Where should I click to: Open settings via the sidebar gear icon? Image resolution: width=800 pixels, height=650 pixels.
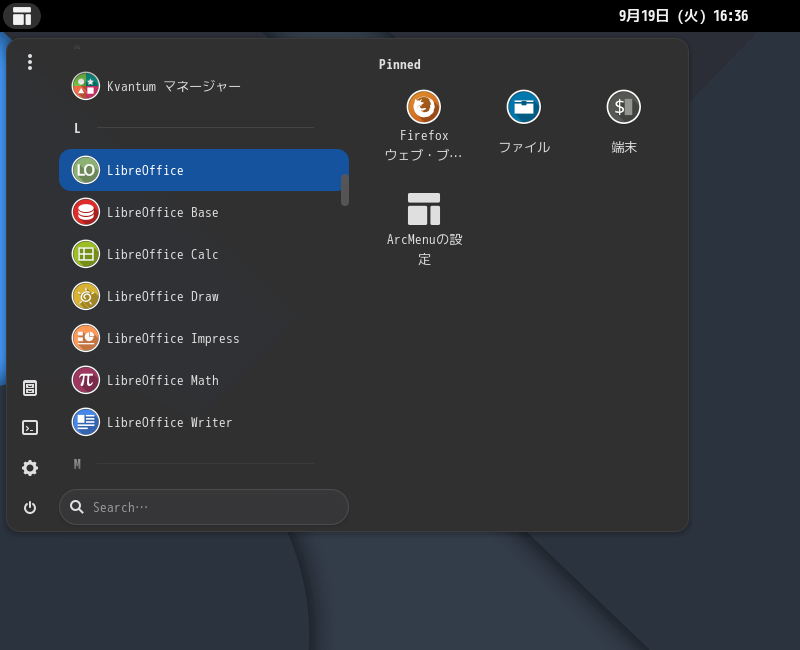(30, 468)
